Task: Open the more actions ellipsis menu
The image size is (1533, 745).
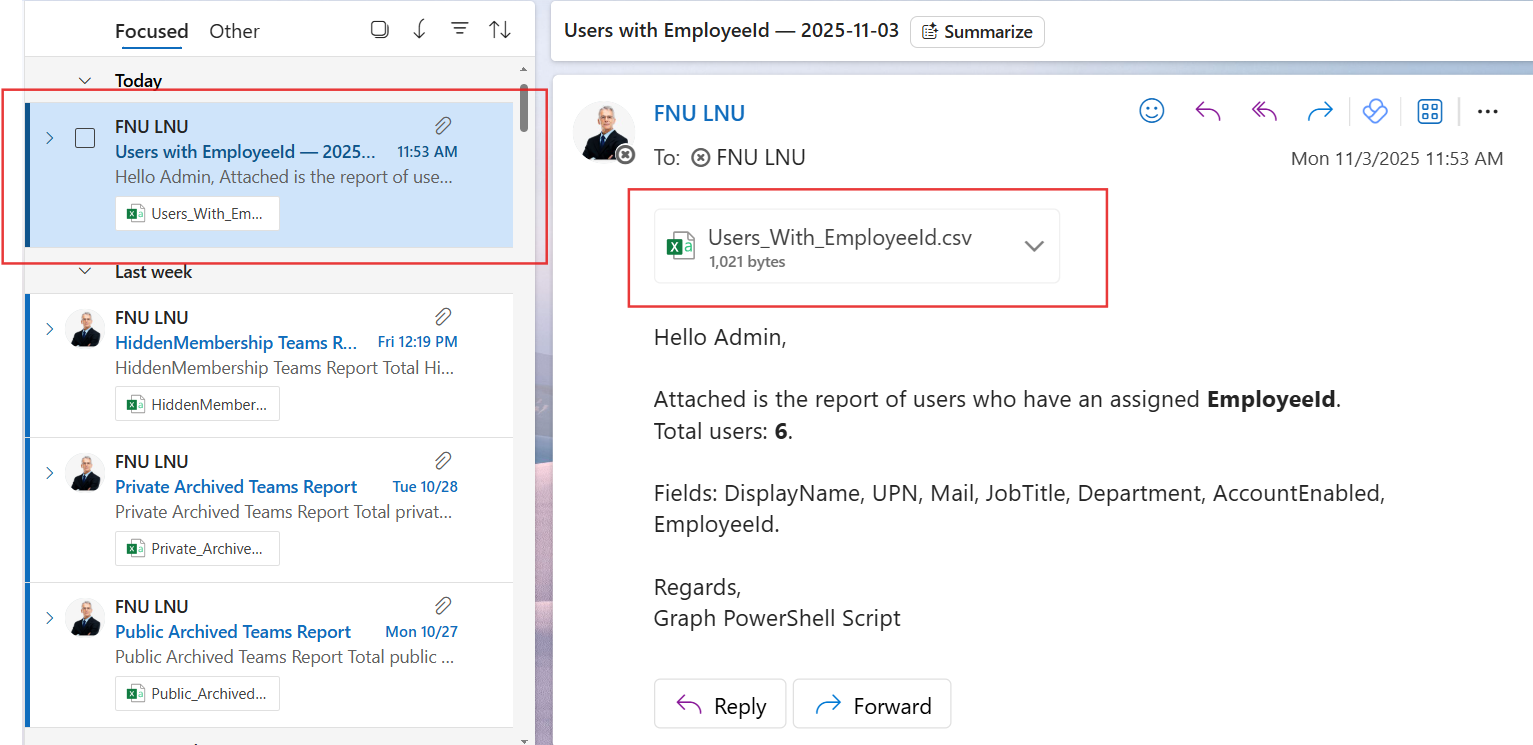Action: click(1487, 111)
